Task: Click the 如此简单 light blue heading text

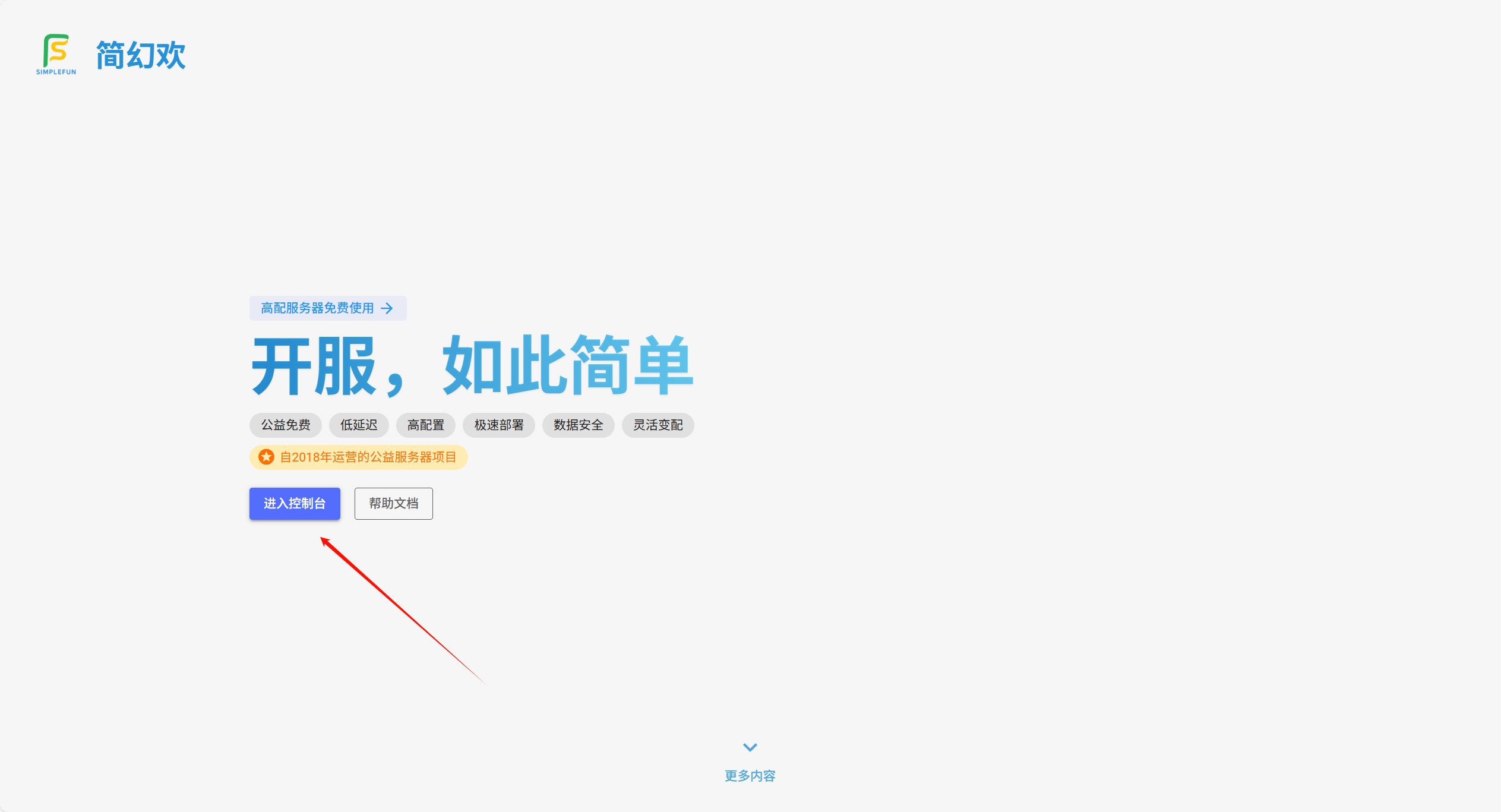Action: 568,365
